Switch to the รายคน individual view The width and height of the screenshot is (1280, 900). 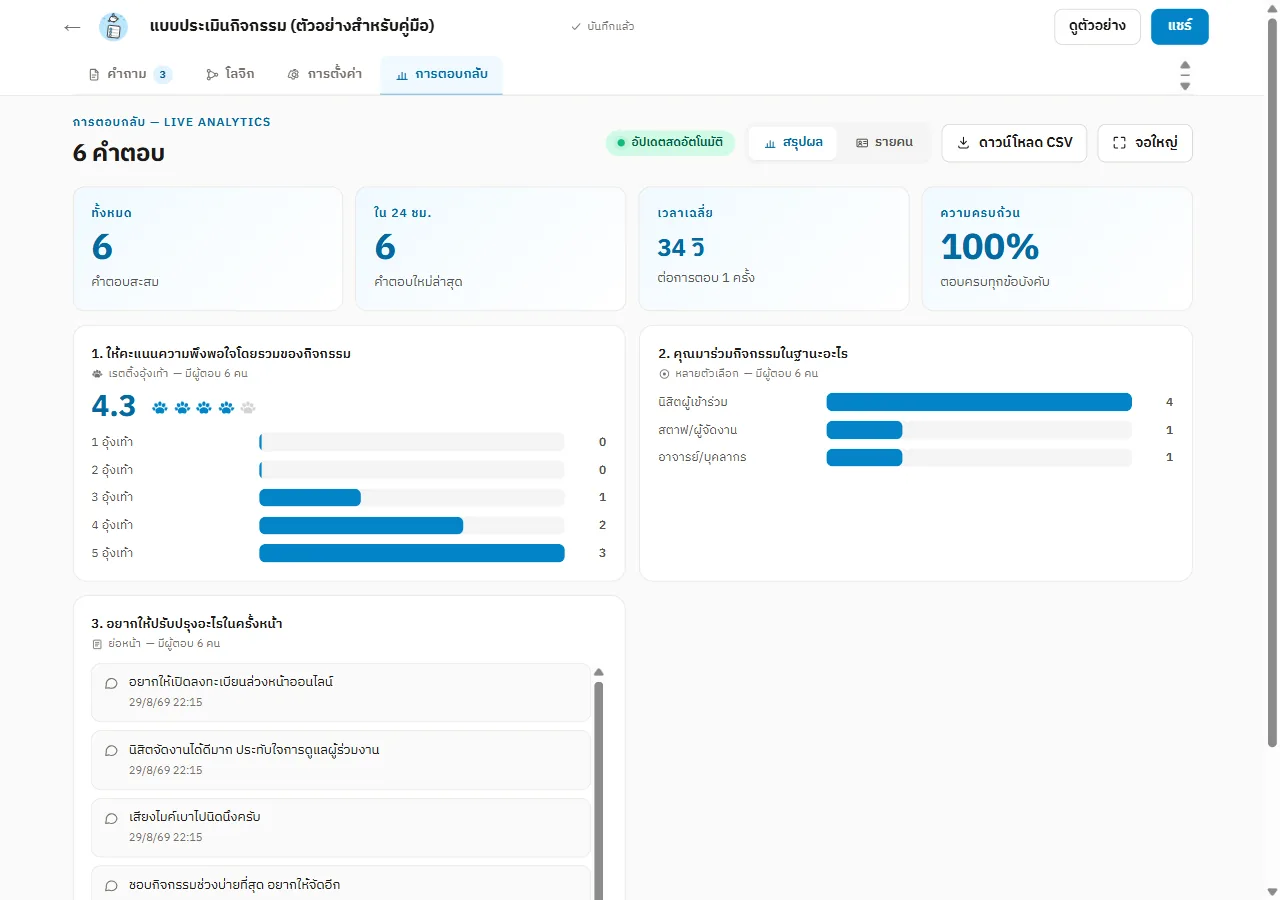(884, 143)
